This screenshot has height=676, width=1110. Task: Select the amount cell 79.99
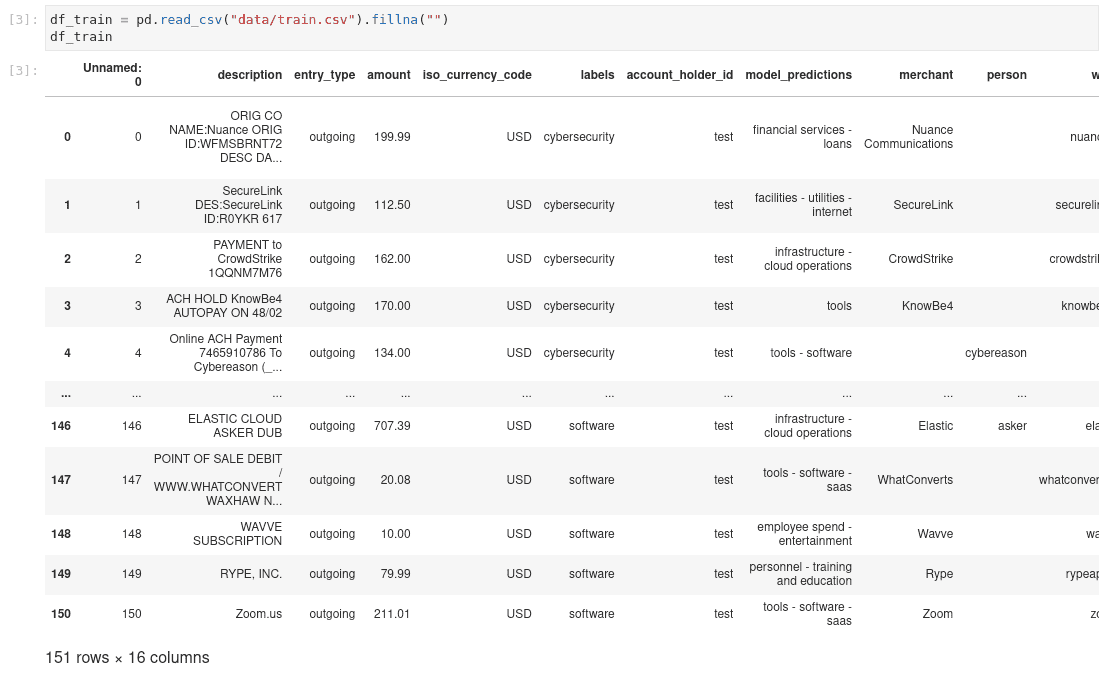coord(395,574)
